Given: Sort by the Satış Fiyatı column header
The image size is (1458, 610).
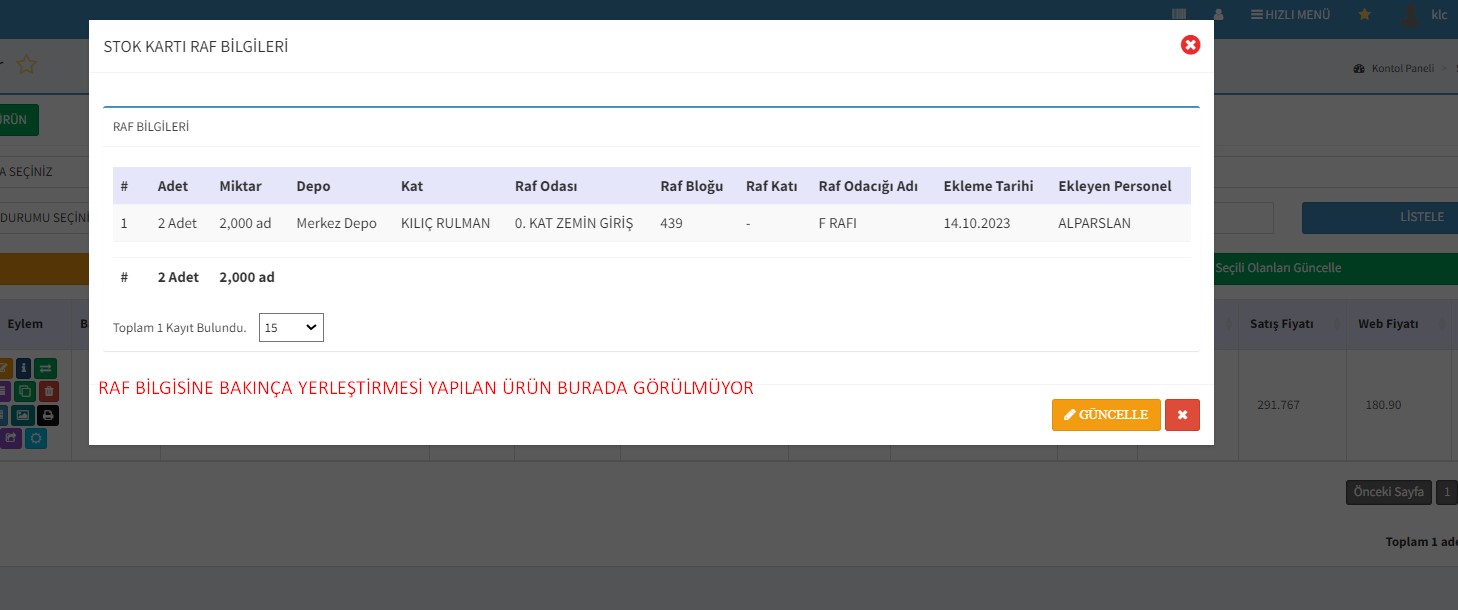Looking at the screenshot, I should [x=1281, y=324].
